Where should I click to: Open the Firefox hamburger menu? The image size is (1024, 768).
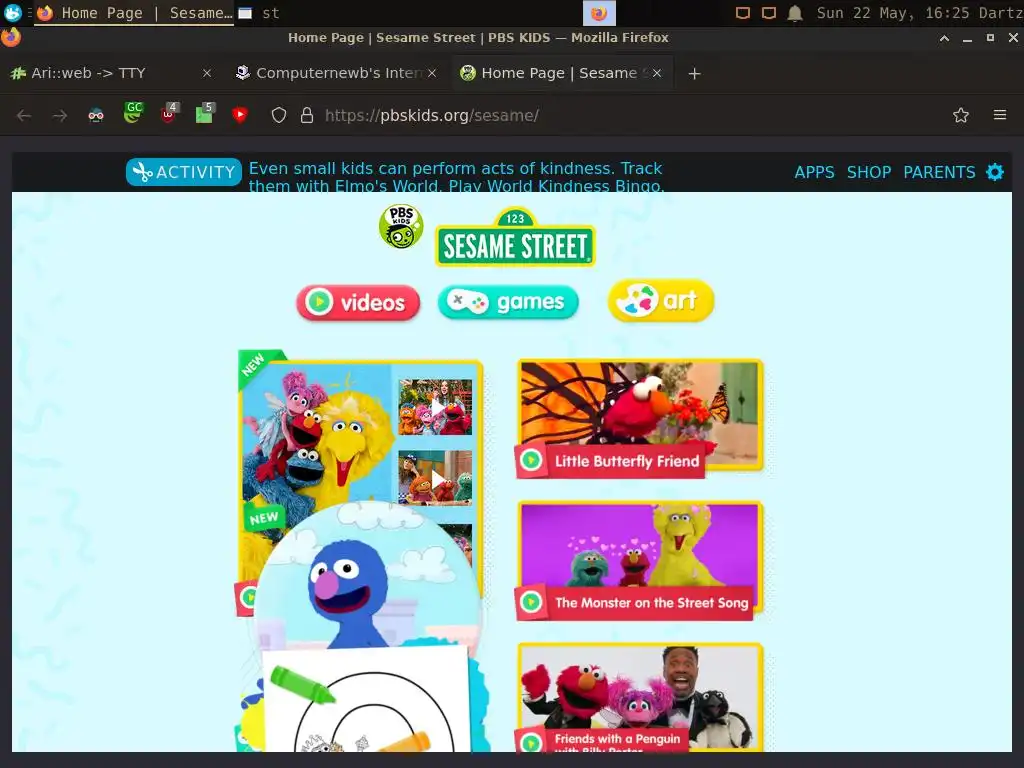[x=1000, y=115]
